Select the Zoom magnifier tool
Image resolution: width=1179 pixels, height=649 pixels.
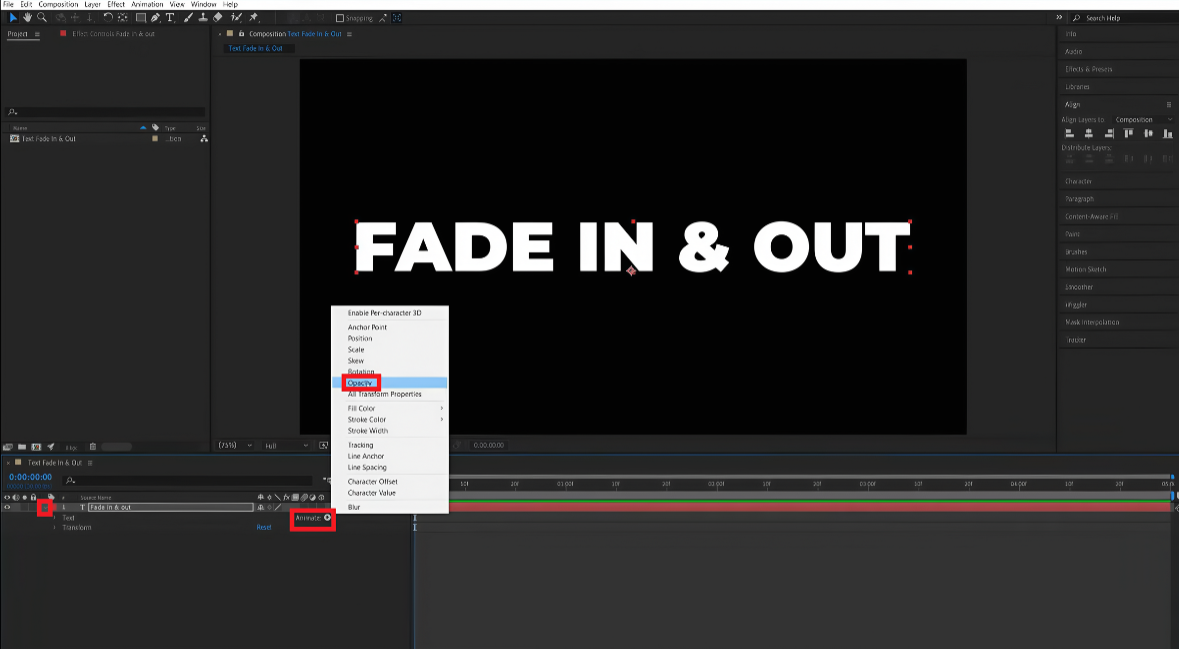[42, 17]
